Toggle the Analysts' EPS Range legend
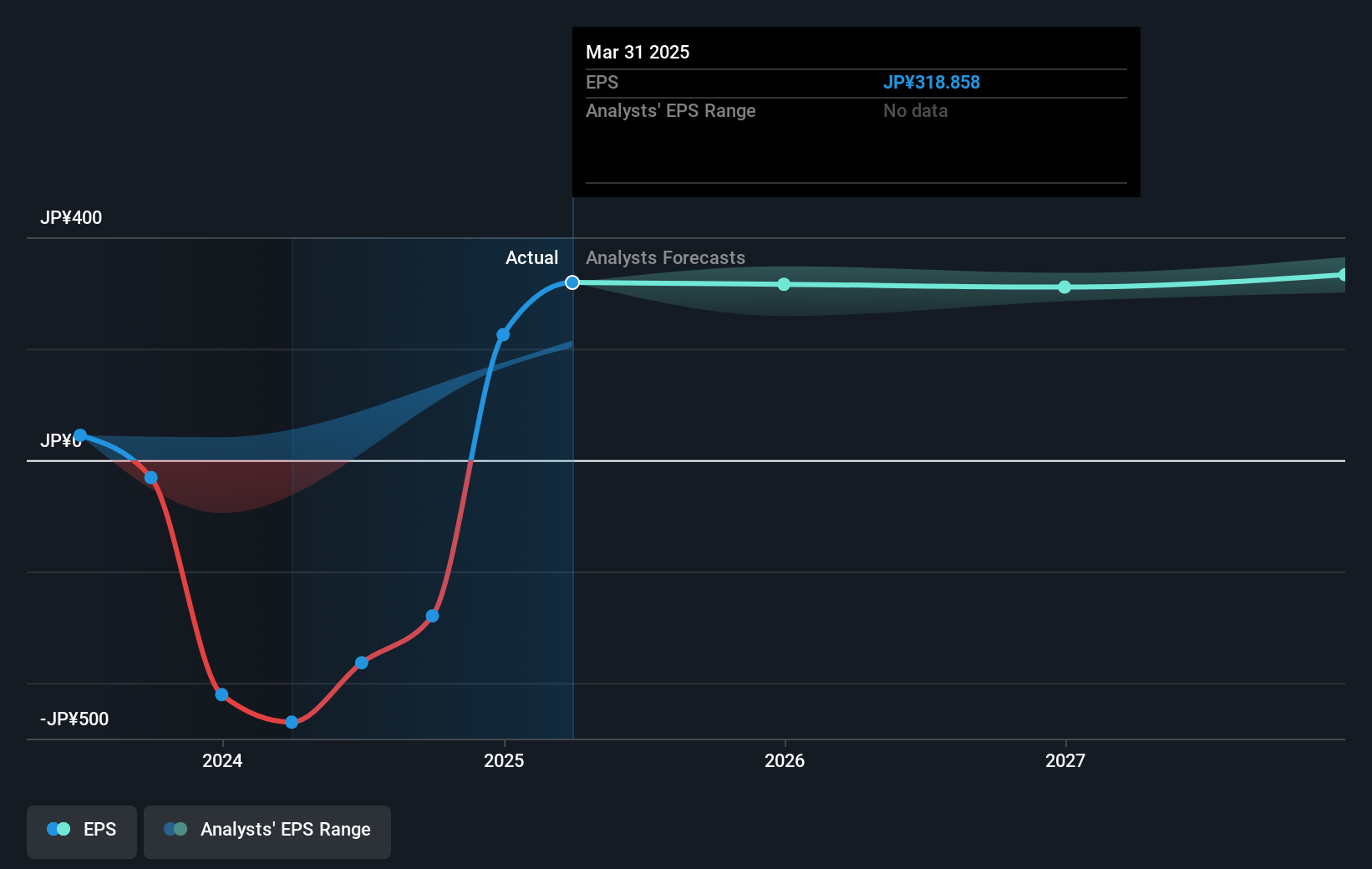 point(267,831)
